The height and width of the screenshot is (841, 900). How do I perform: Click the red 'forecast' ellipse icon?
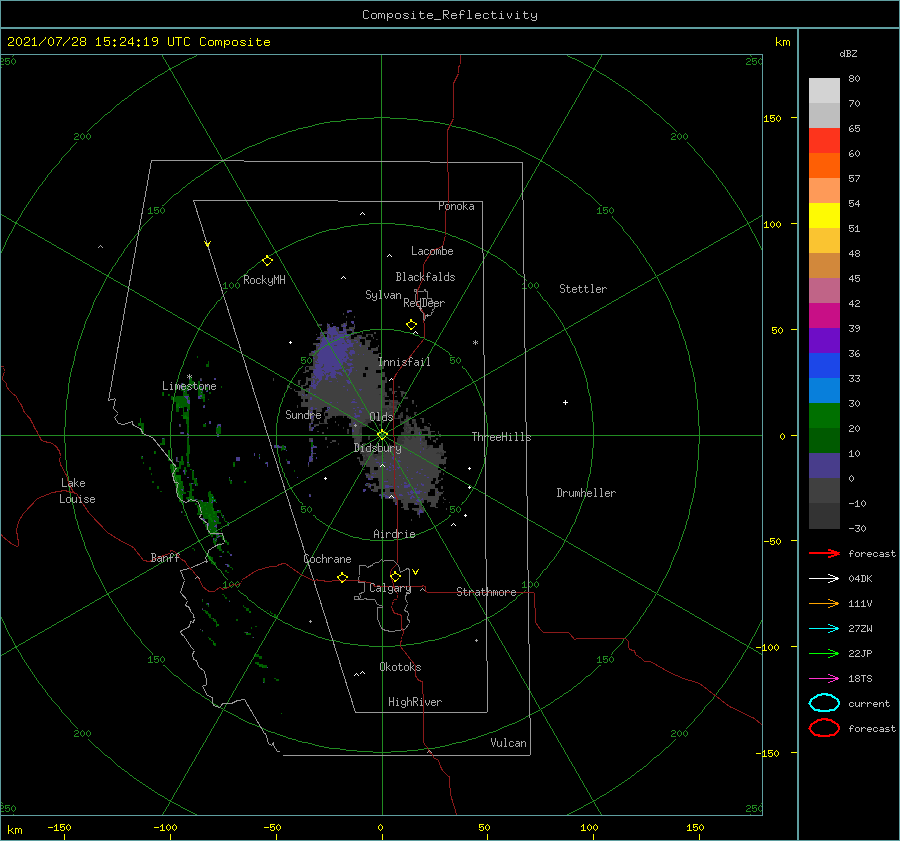[824, 728]
